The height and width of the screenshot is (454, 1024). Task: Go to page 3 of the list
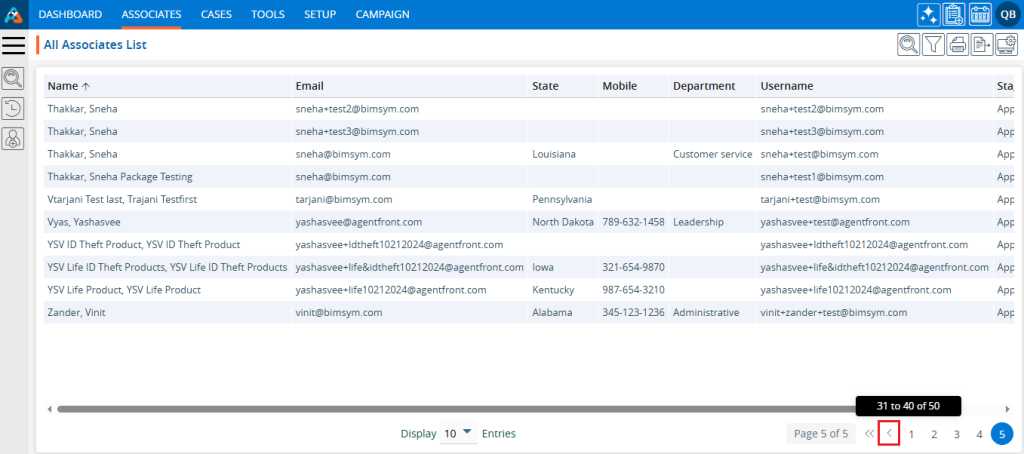coord(957,434)
